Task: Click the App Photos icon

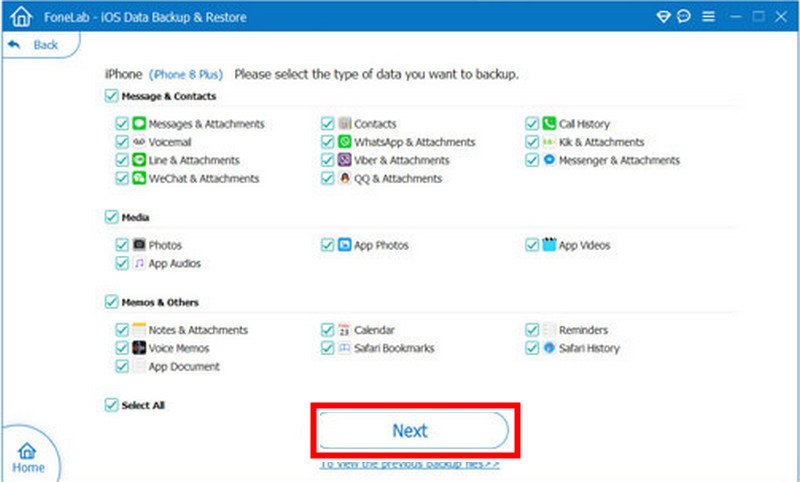Action: 345,244
